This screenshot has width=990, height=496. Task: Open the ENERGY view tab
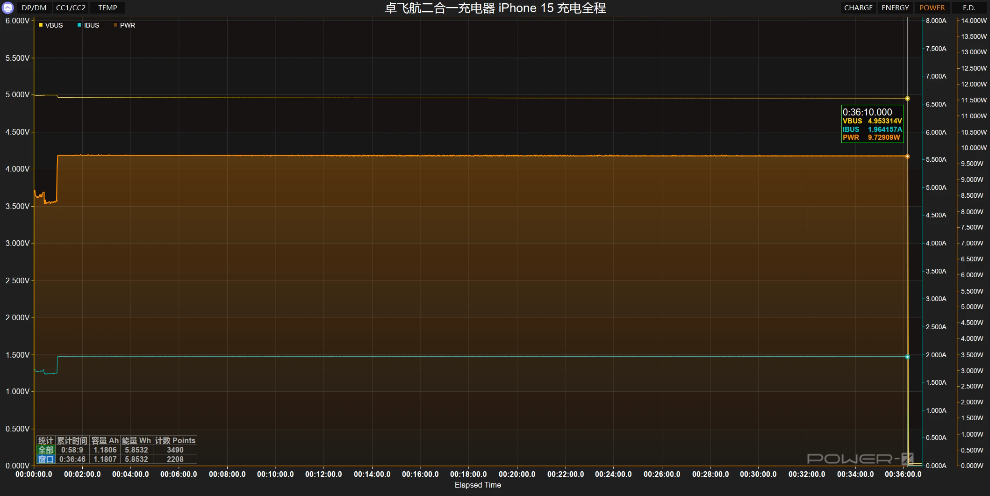tap(895, 8)
